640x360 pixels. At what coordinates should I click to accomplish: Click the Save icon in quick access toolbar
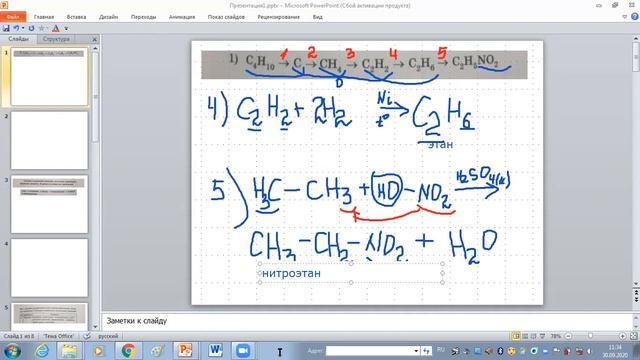[x=6, y=28]
